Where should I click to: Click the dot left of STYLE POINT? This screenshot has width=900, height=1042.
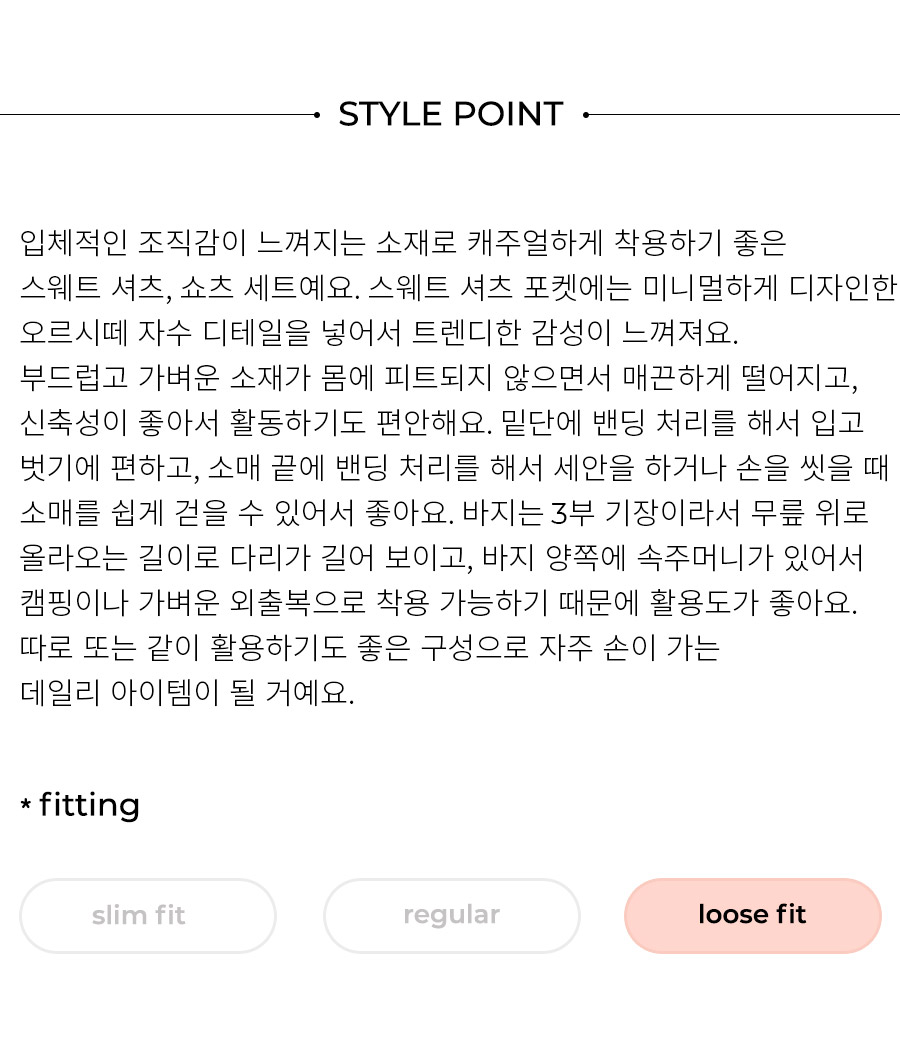(317, 115)
